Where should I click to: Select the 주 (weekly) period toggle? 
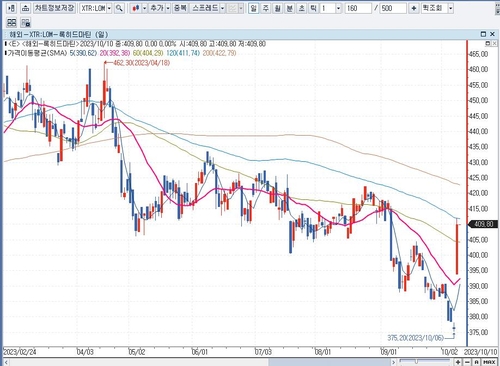point(266,8)
